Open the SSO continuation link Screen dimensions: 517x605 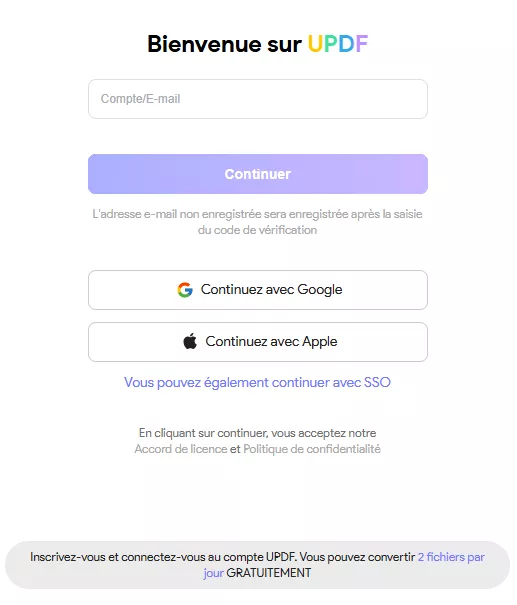point(257,382)
